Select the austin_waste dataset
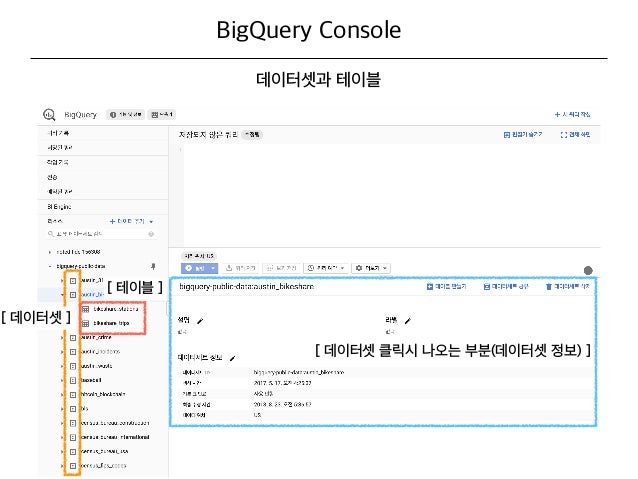Screen dimensions: 638x479 [x=96, y=366]
